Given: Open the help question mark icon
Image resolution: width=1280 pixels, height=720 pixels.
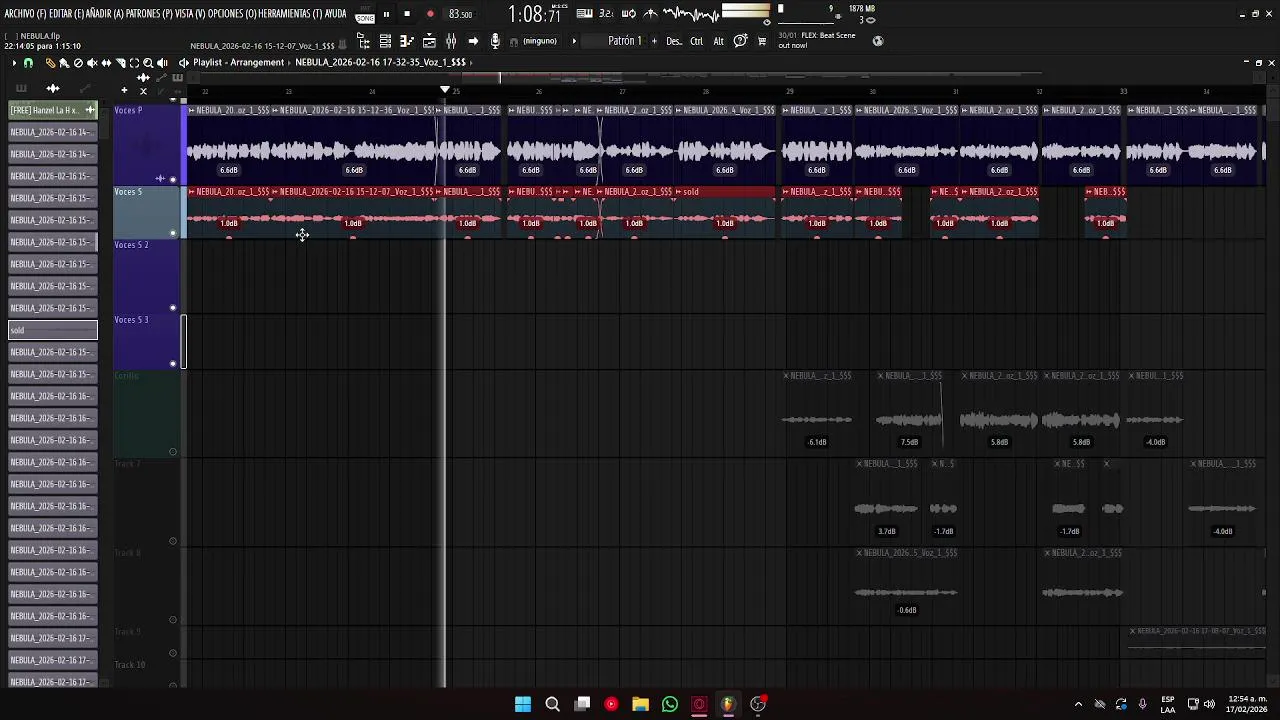Looking at the screenshot, I should [740, 41].
